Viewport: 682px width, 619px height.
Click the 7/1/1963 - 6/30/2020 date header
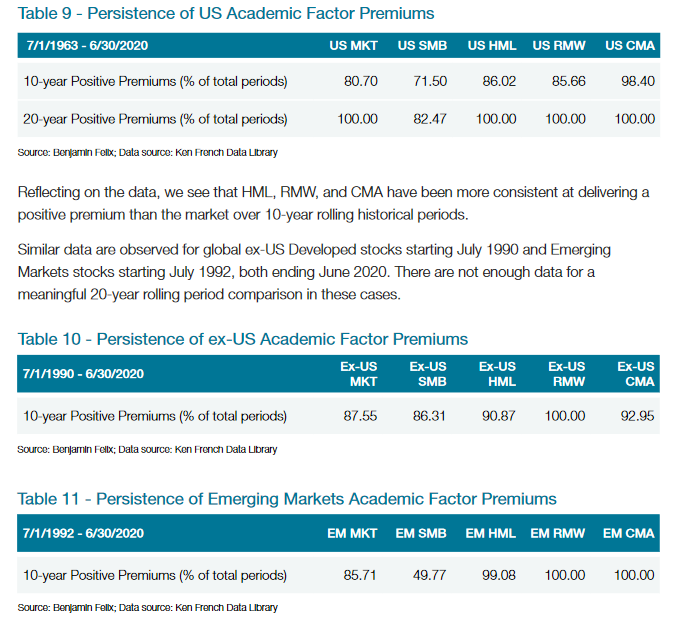(x=84, y=46)
